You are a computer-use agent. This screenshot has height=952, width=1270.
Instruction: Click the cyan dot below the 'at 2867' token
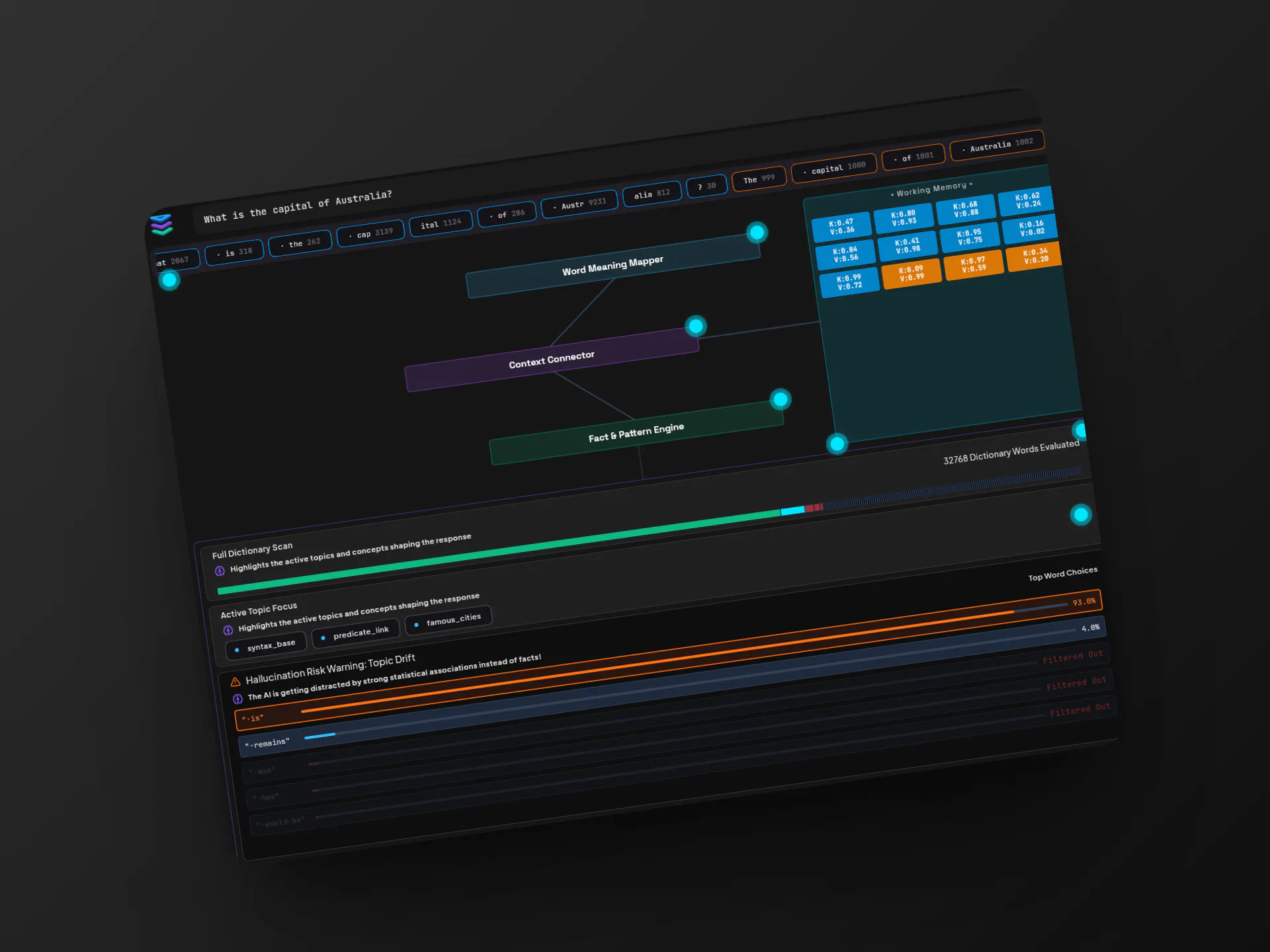(x=169, y=280)
